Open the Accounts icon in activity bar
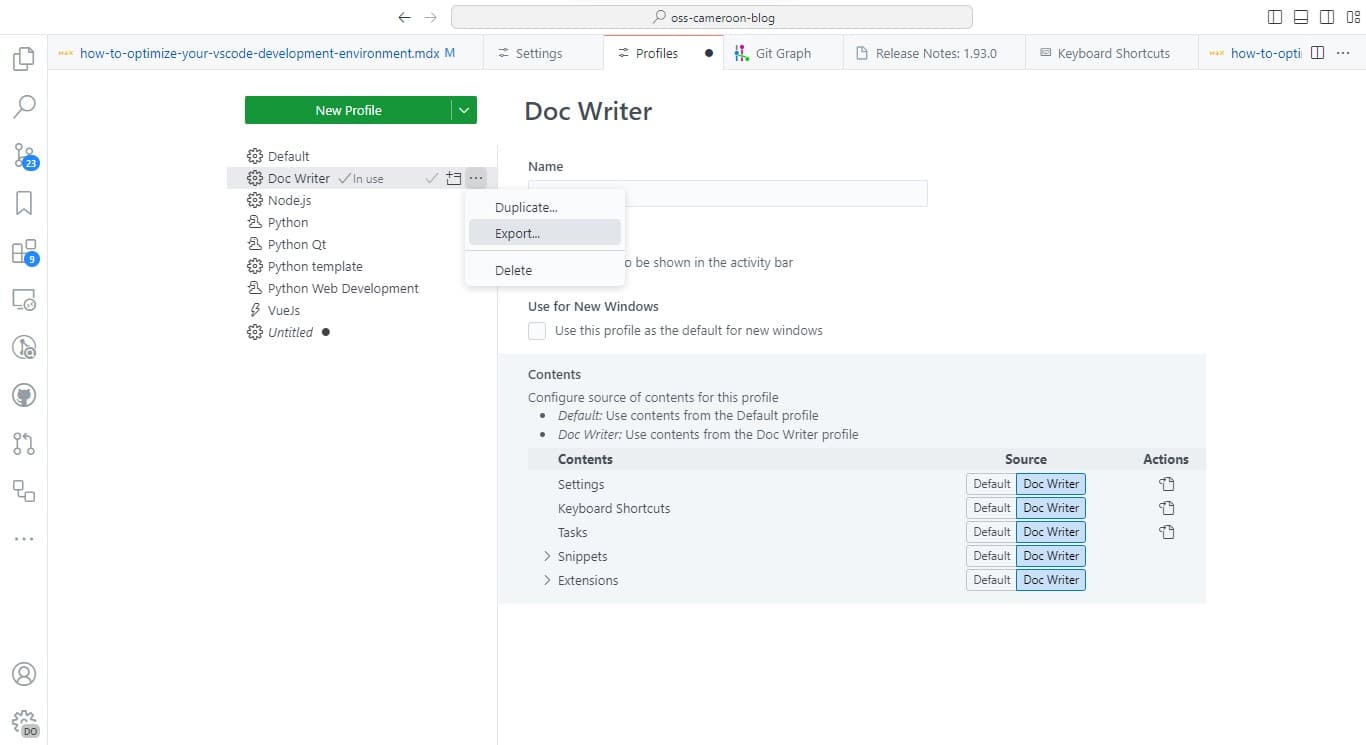 pos(24,674)
